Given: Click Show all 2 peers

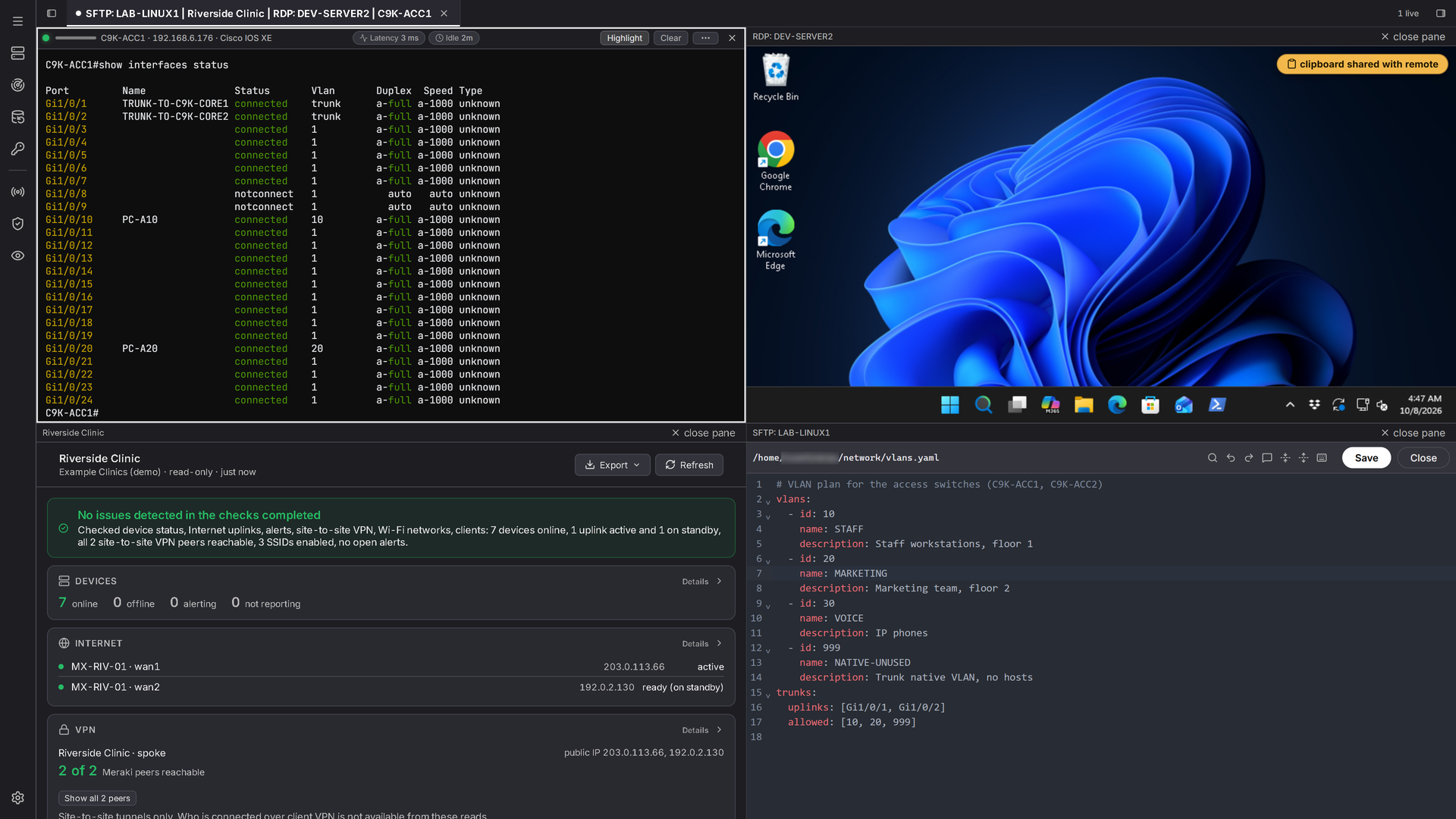Looking at the screenshot, I should [97, 799].
